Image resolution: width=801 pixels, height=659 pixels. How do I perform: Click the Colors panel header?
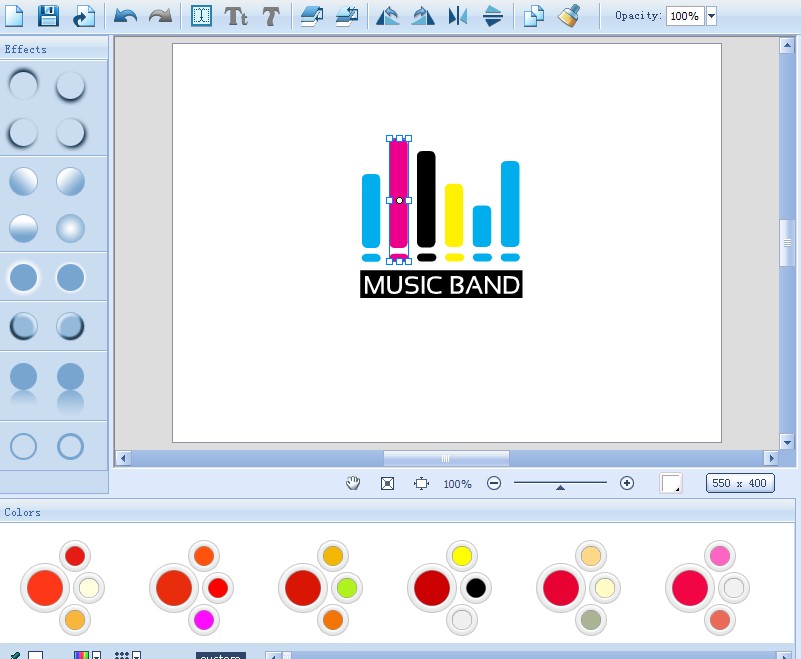(x=397, y=512)
